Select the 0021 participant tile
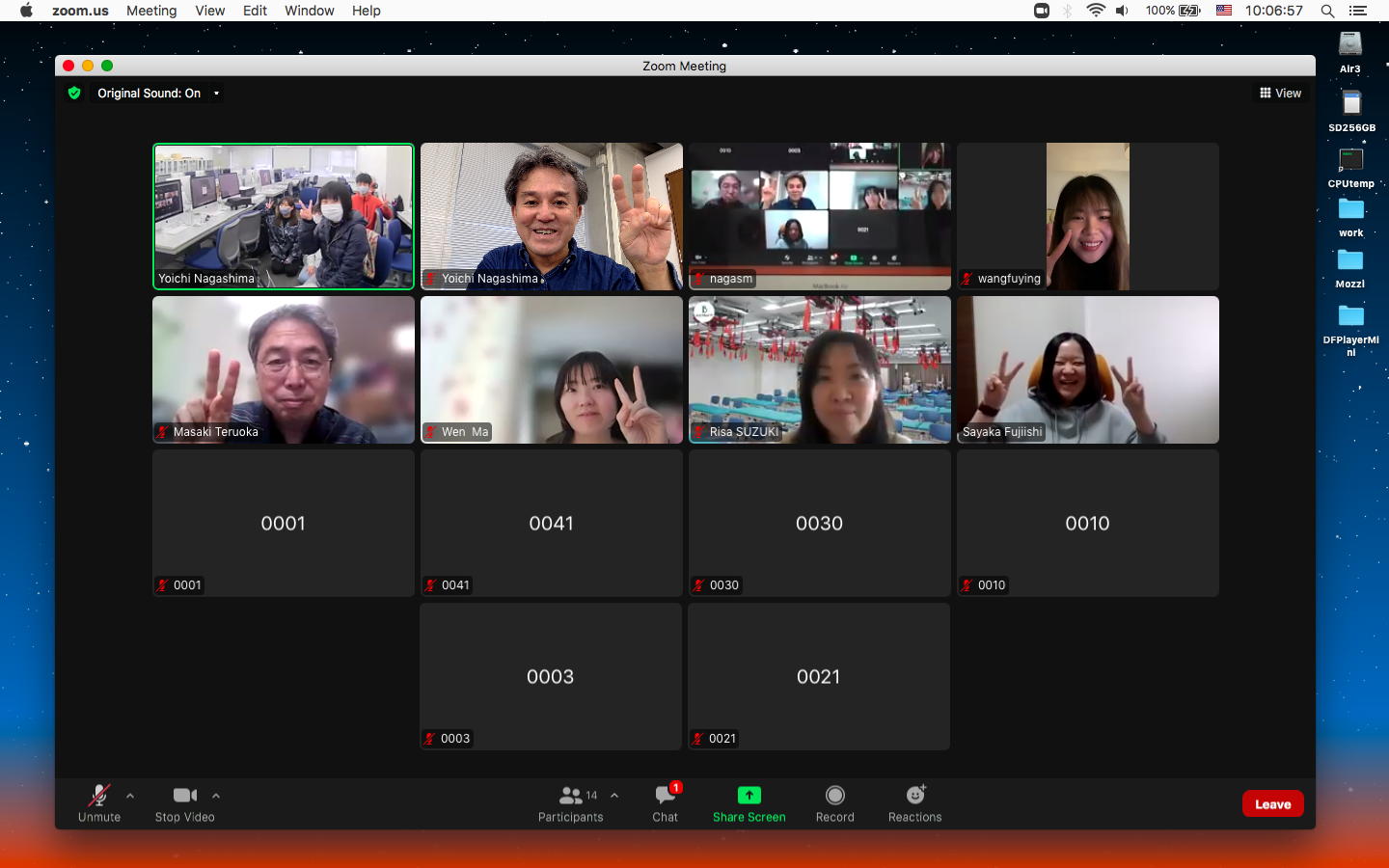The width and height of the screenshot is (1389, 868). click(819, 676)
